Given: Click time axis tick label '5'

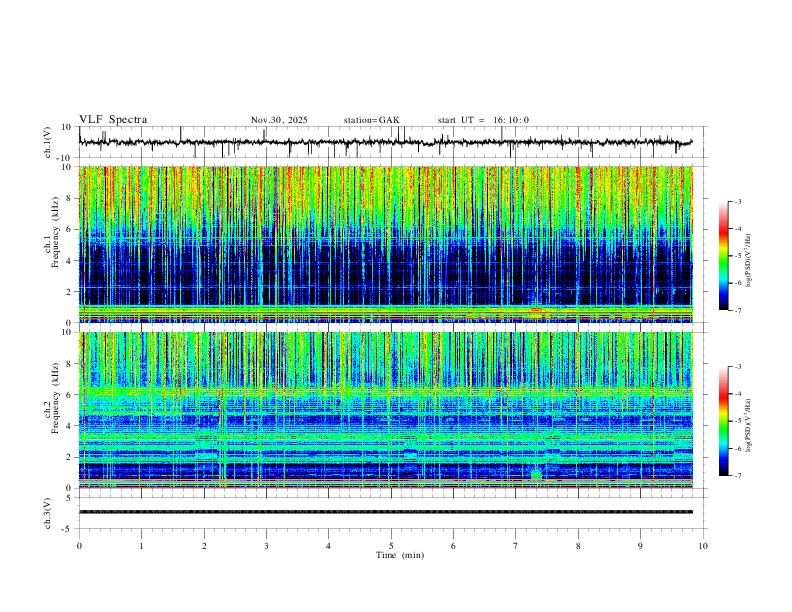Looking at the screenshot, I should coord(391,546).
